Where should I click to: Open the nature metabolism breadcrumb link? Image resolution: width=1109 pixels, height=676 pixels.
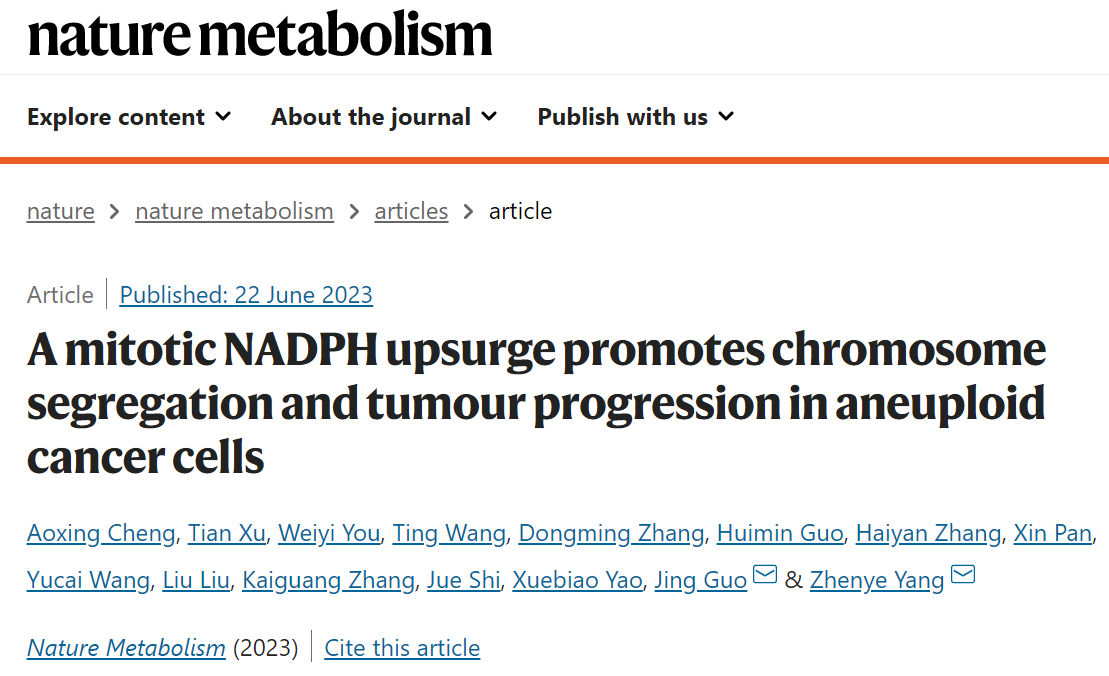(x=234, y=211)
